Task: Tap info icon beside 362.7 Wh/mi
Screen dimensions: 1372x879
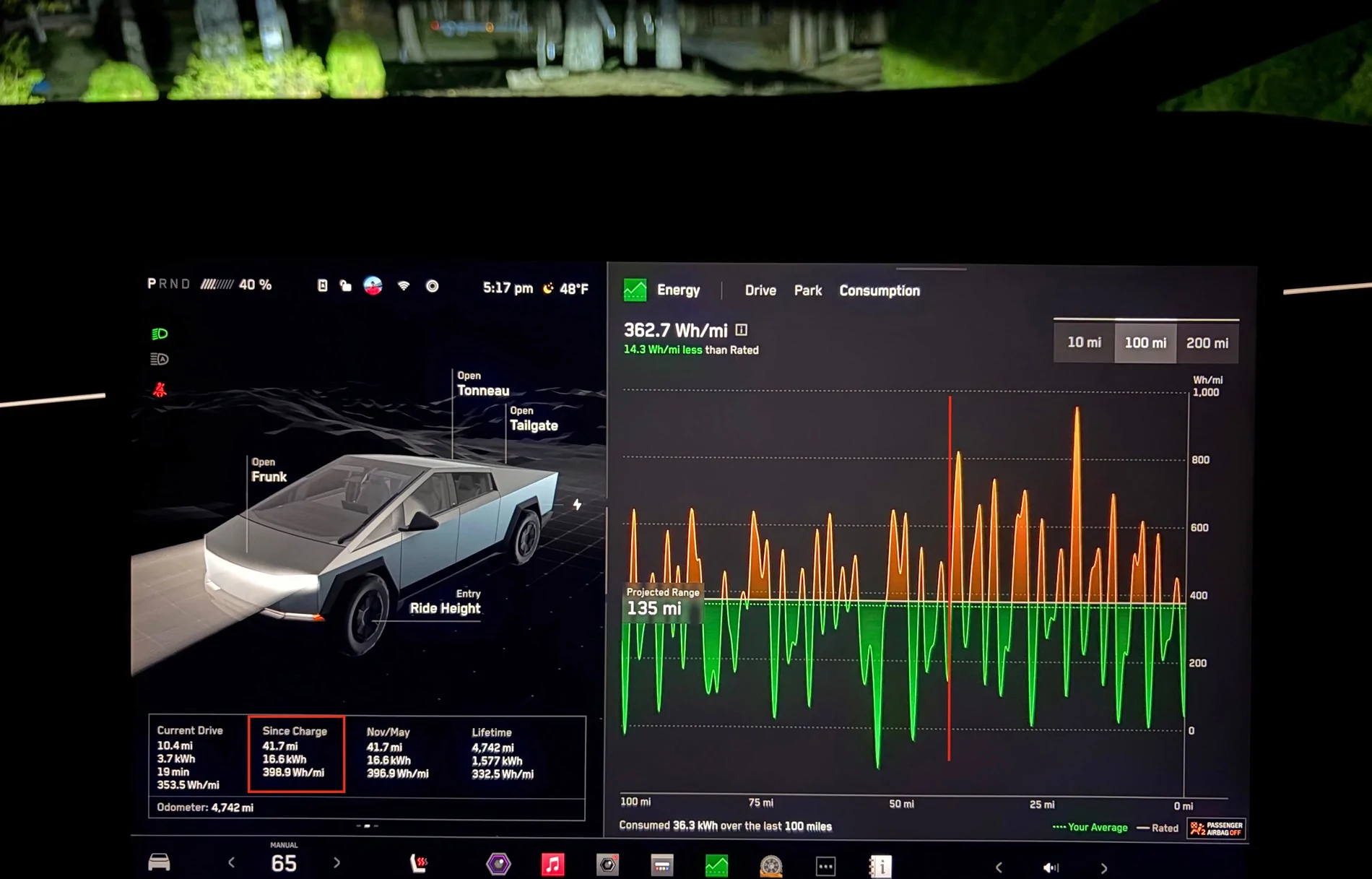Action: click(741, 330)
